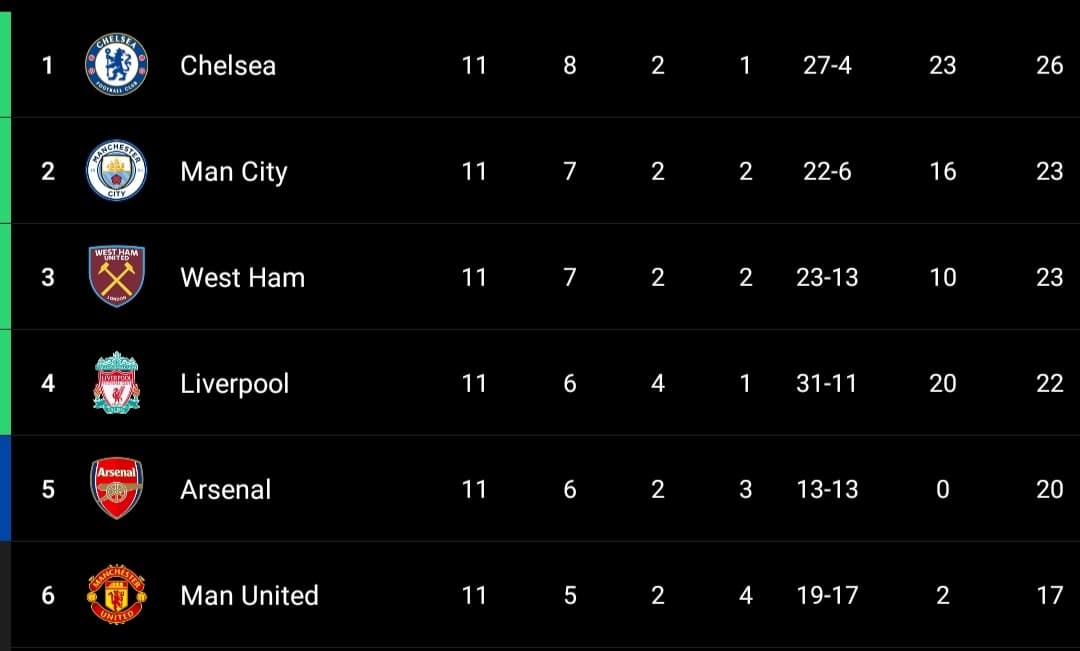Select Man United's 19-17 goals record
Image resolution: width=1080 pixels, height=651 pixels.
tap(827, 596)
